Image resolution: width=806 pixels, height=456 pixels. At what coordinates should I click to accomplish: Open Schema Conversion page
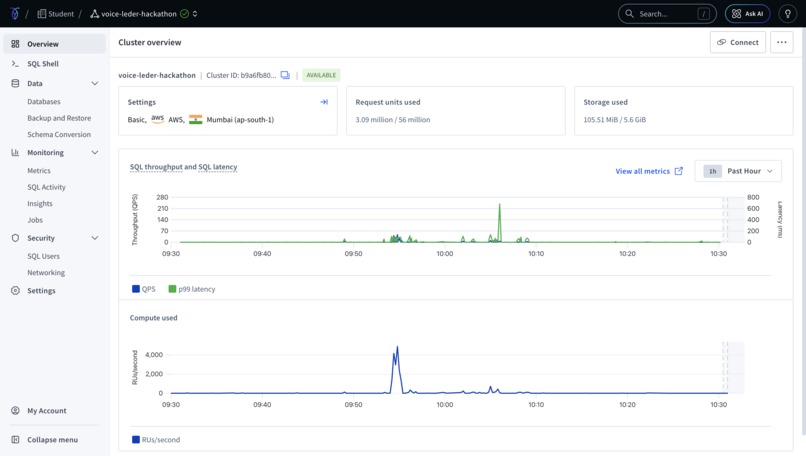[x=59, y=135]
